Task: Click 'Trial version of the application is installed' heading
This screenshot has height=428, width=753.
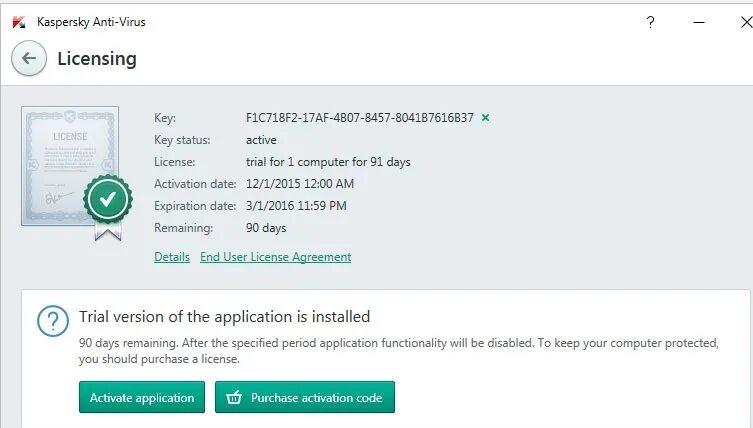Action: (225, 317)
